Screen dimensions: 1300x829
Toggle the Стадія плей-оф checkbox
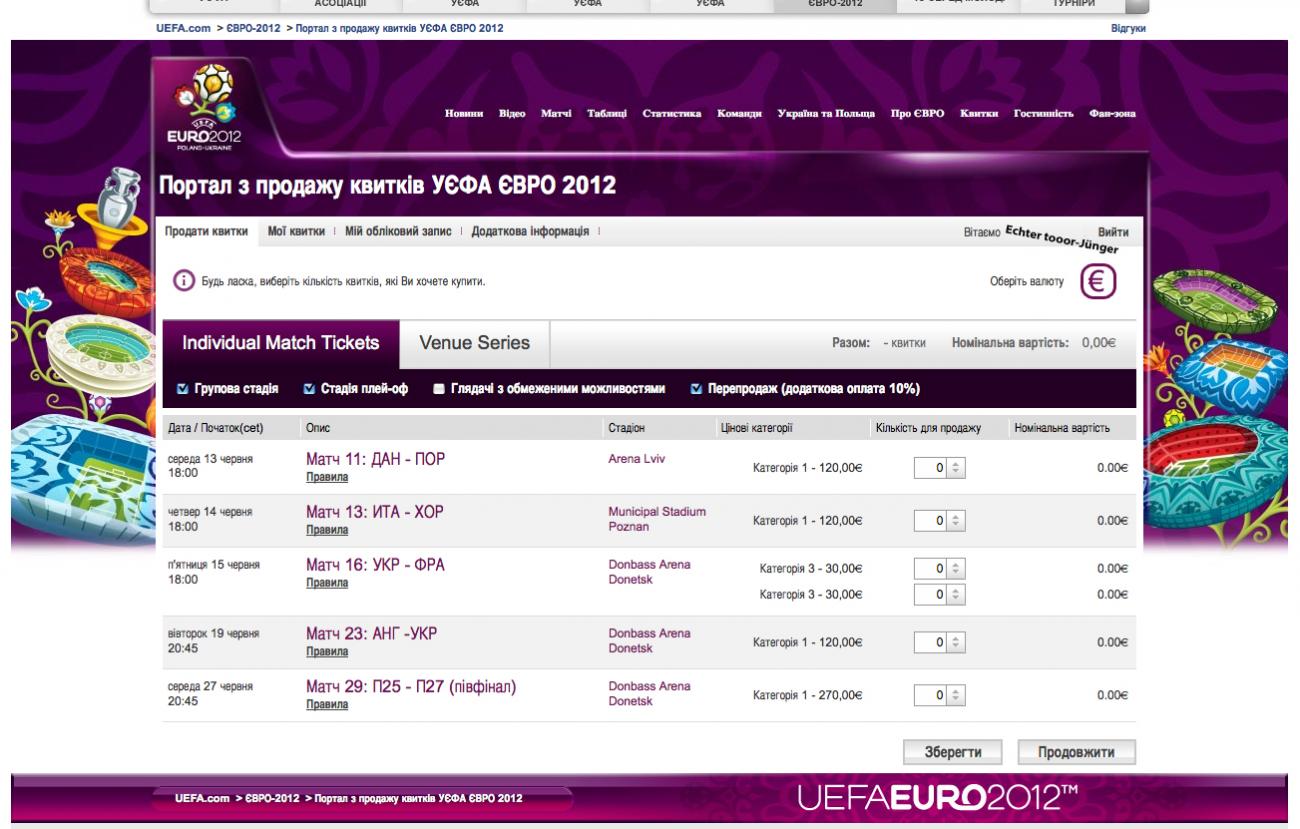[x=309, y=389]
